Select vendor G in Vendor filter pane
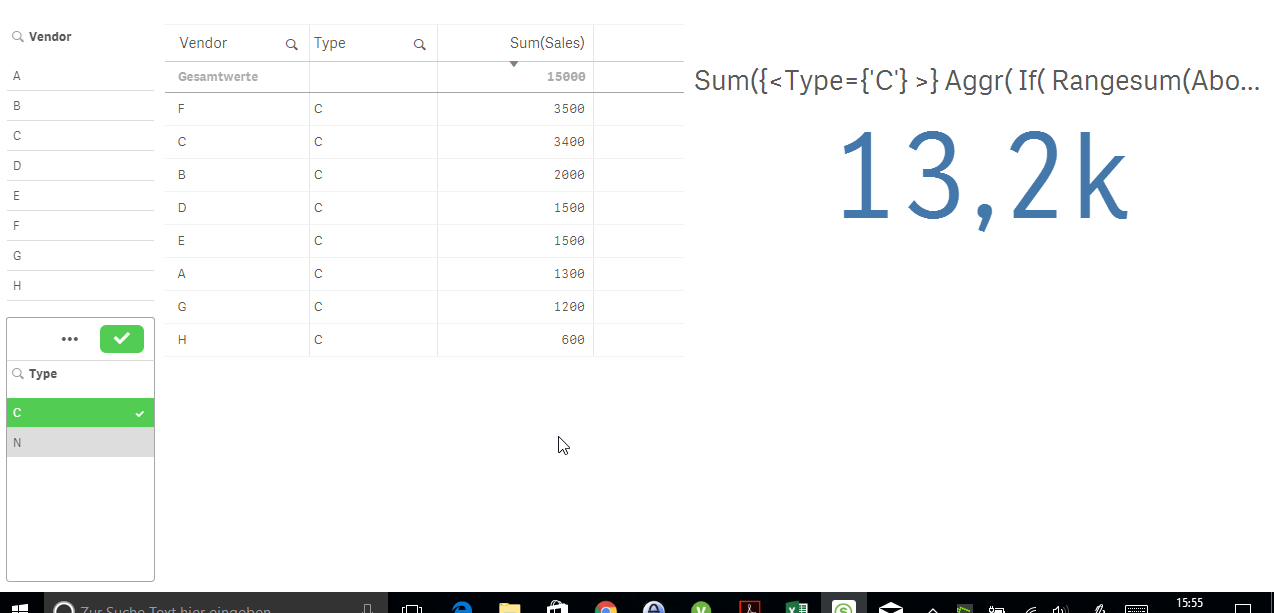This screenshot has height=613, width=1274. (80, 256)
